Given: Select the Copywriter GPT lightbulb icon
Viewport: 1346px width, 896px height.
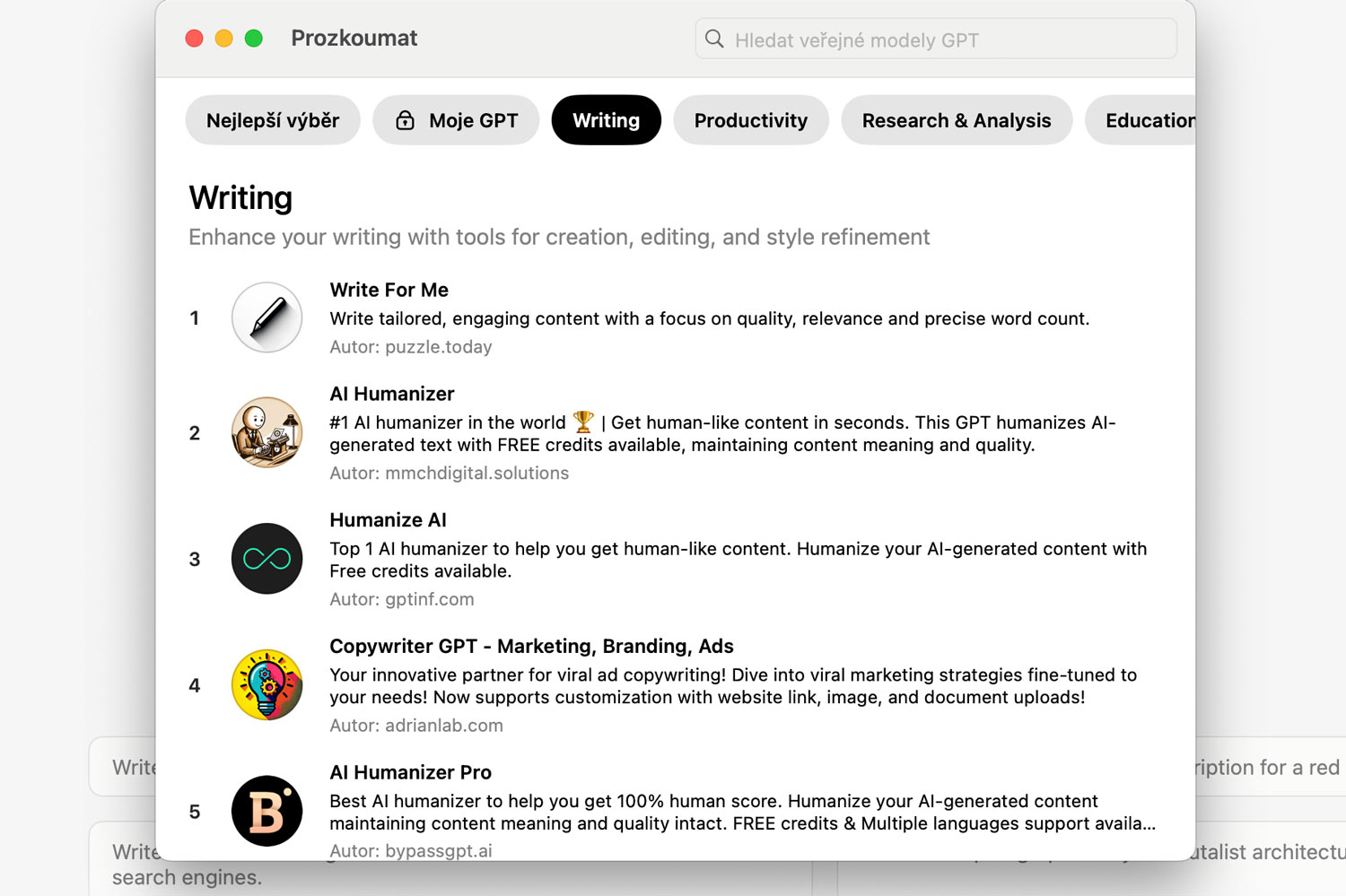Looking at the screenshot, I should tap(267, 685).
